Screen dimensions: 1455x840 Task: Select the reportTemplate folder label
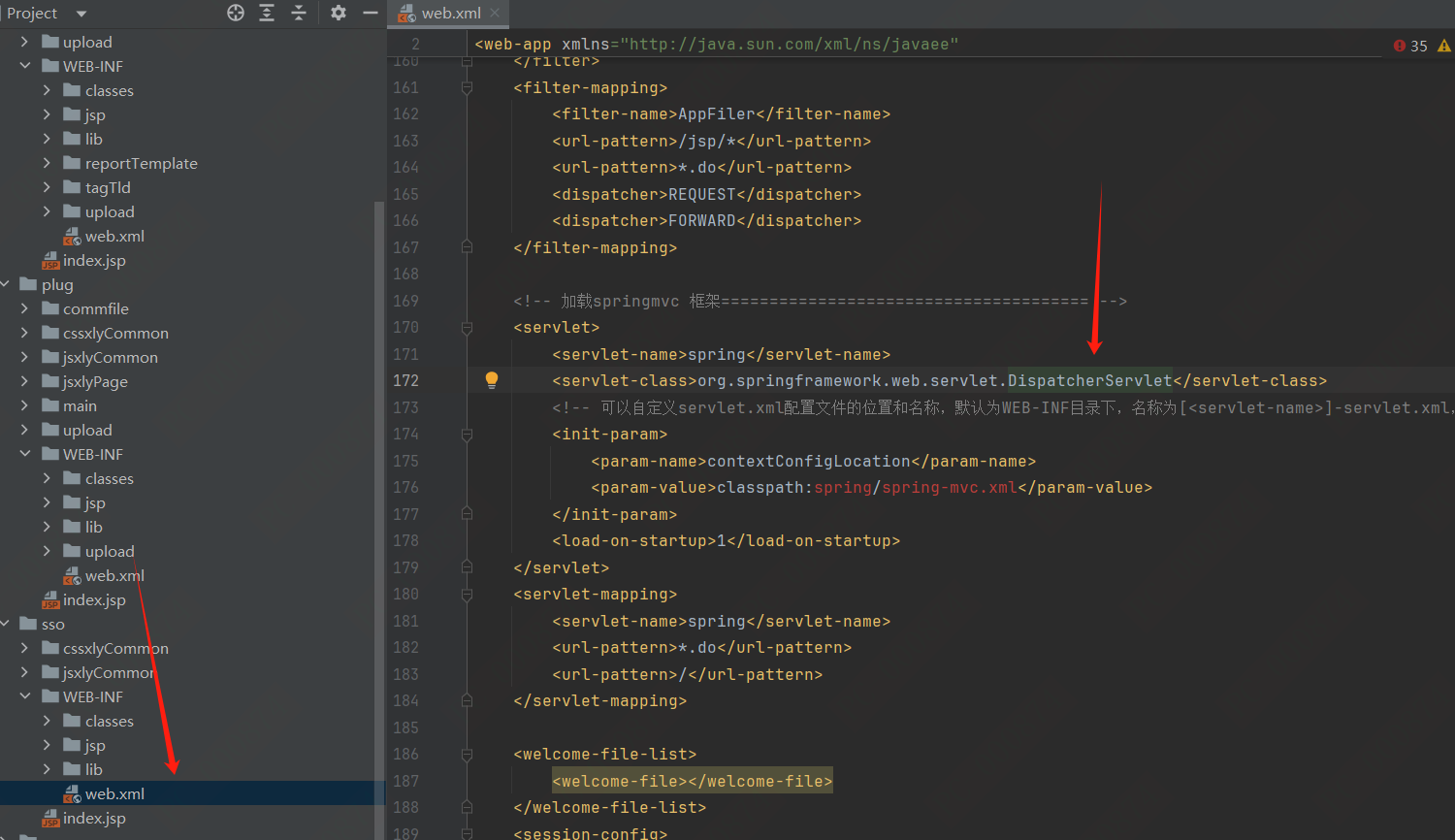141,163
